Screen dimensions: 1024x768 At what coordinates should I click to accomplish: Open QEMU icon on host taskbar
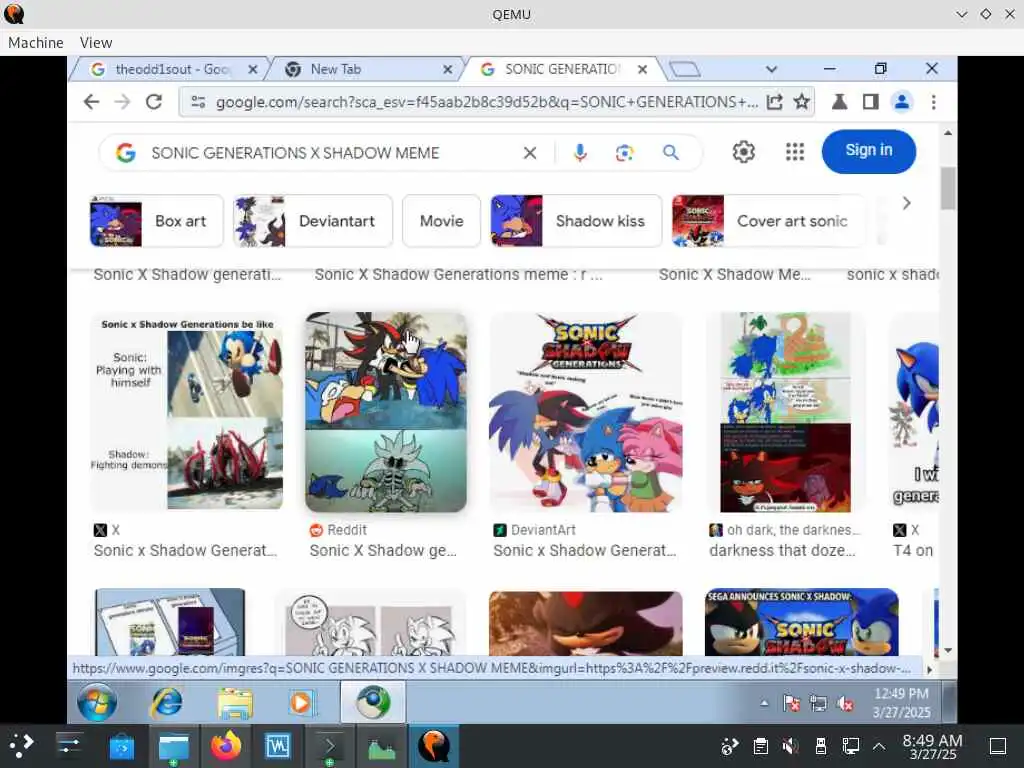pos(434,746)
